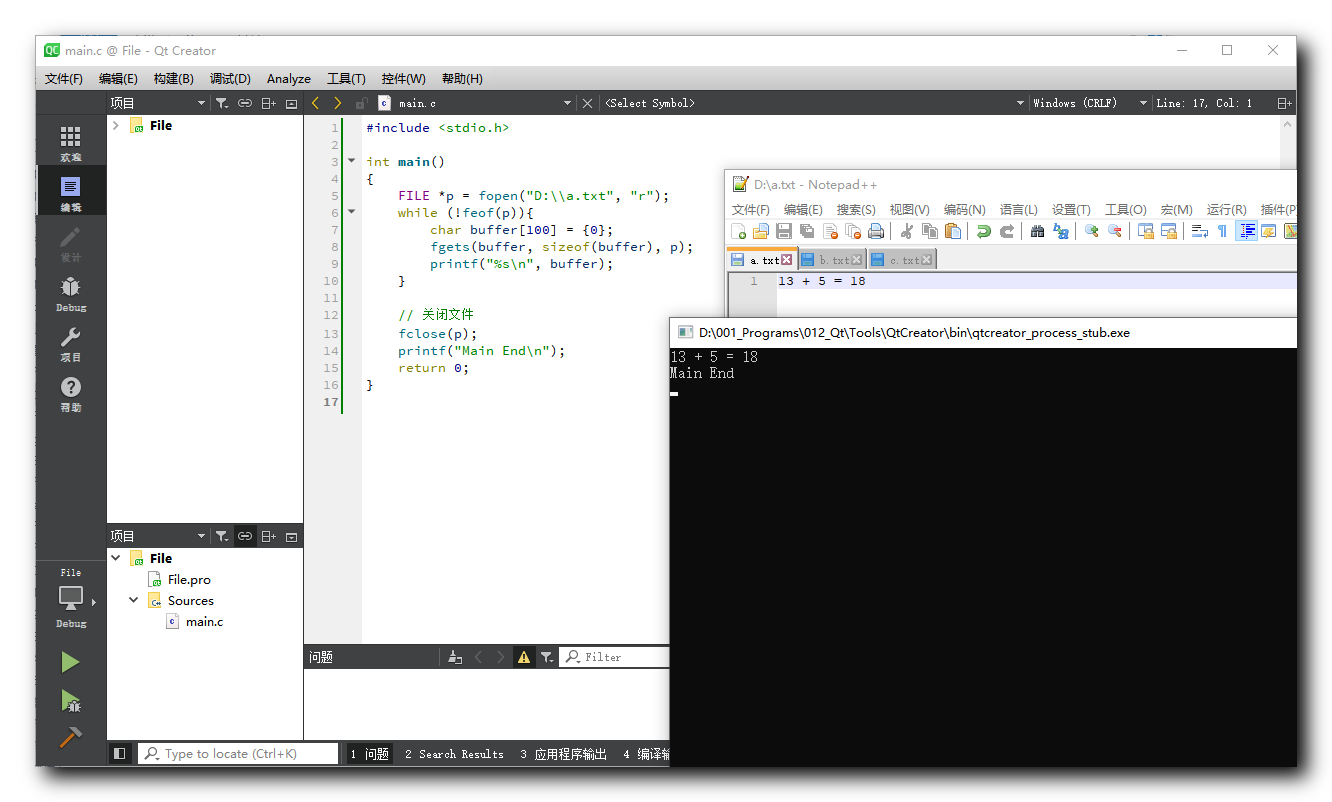Toggle the left sidebar visibility in Qt Creator
The image size is (1332, 802).
[x=120, y=754]
